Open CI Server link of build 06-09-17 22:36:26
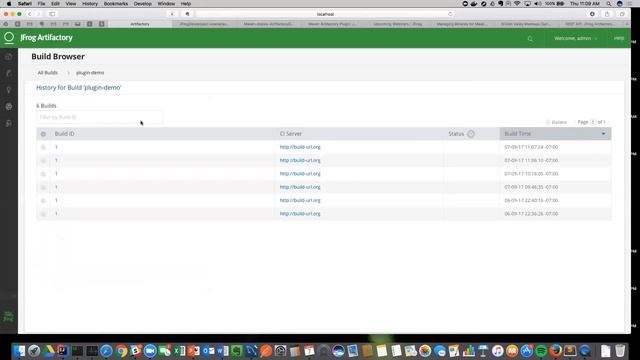Viewport: 640px width, 360px height. point(300,214)
